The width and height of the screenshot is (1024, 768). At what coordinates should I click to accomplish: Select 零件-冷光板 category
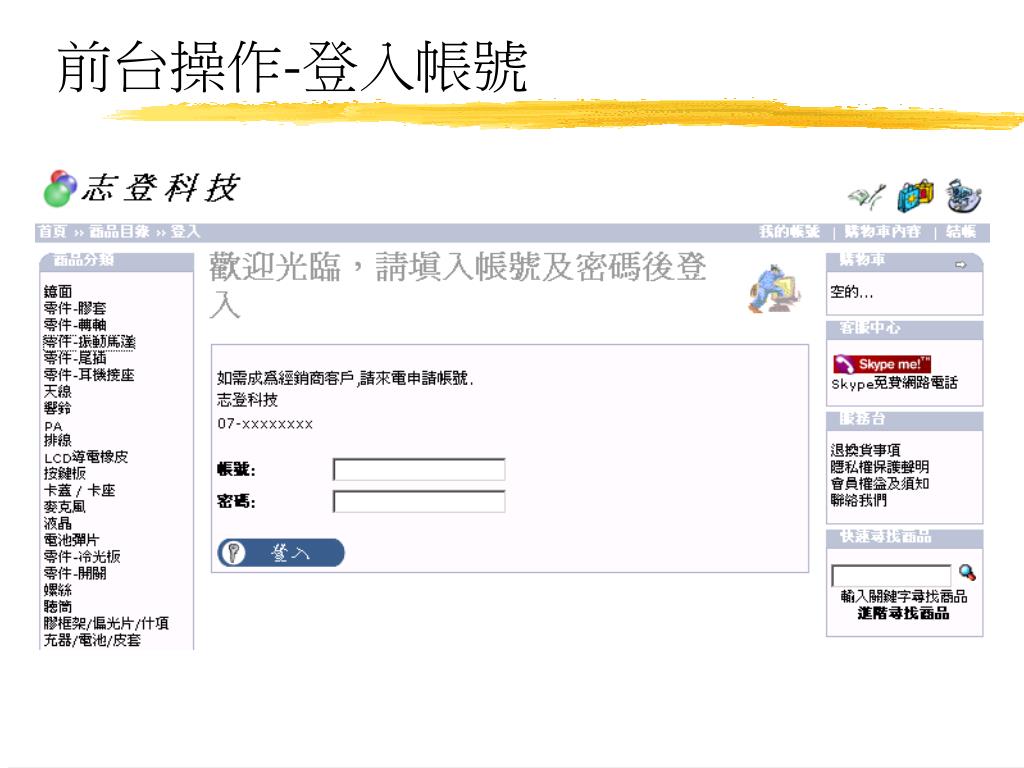[x=82, y=556]
